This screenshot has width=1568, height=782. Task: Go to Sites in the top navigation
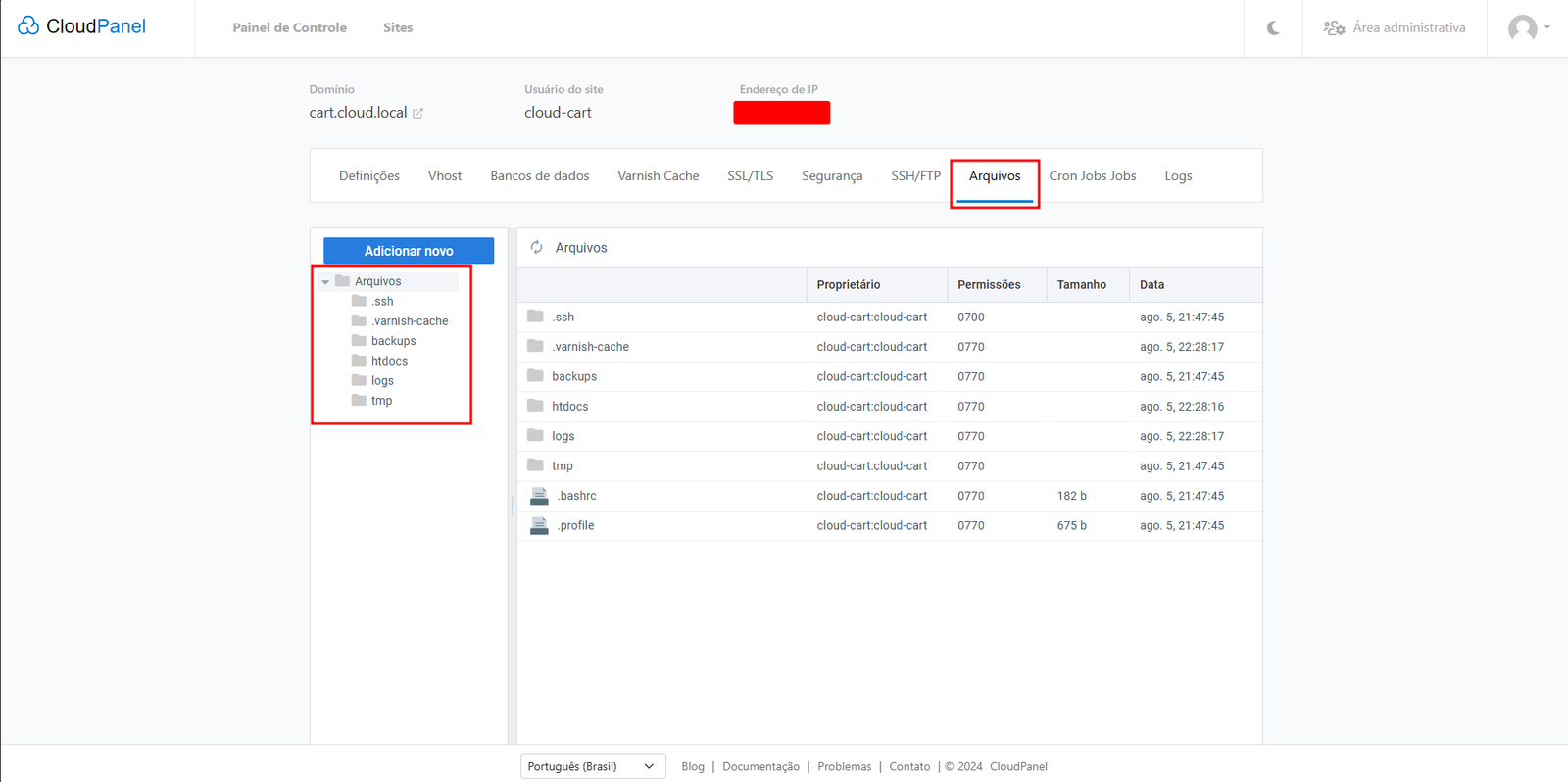pos(398,28)
